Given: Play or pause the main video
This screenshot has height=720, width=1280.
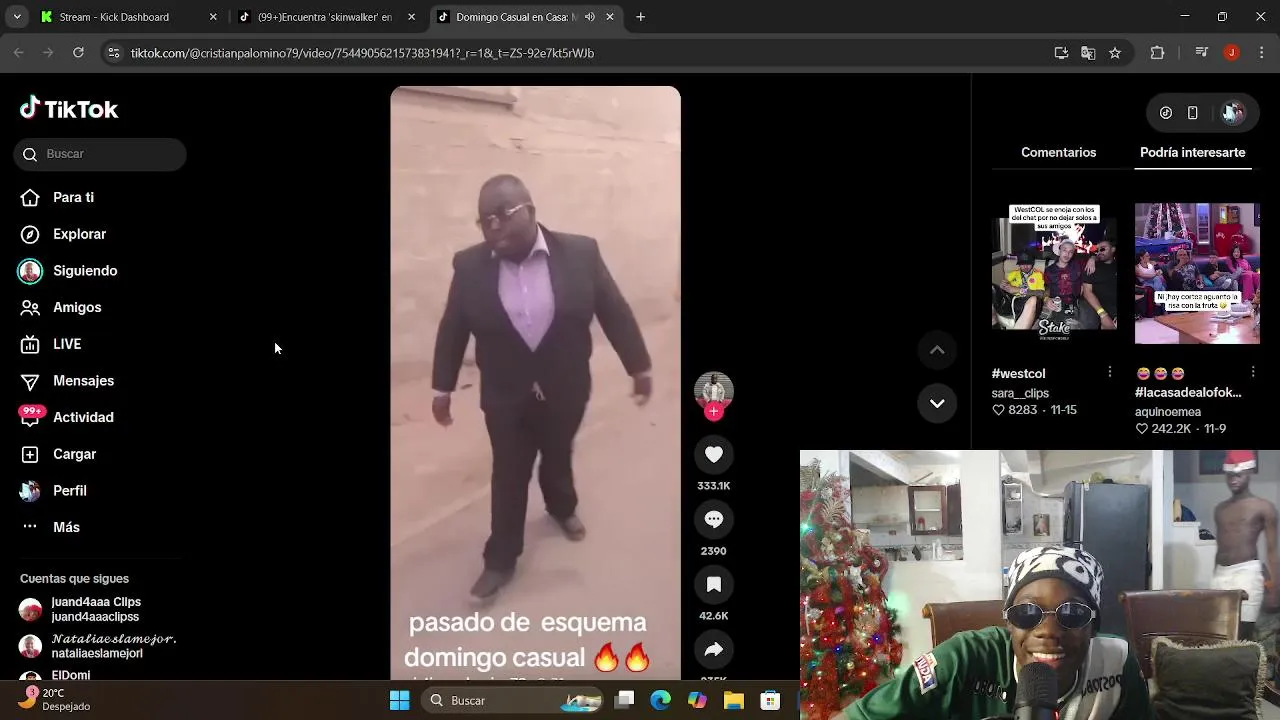Looking at the screenshot, I should [535, 383].
